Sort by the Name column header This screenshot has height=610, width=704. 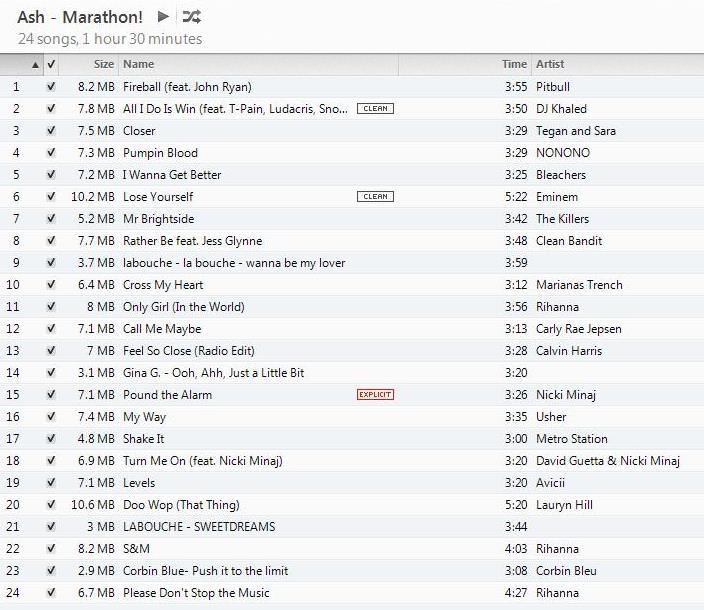tap(138, 65)
